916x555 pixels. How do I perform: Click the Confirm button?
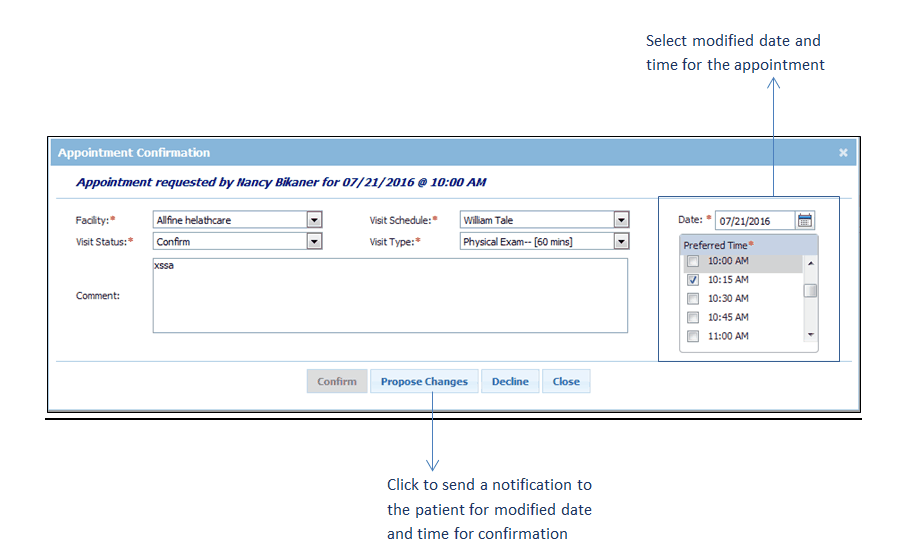337,381
